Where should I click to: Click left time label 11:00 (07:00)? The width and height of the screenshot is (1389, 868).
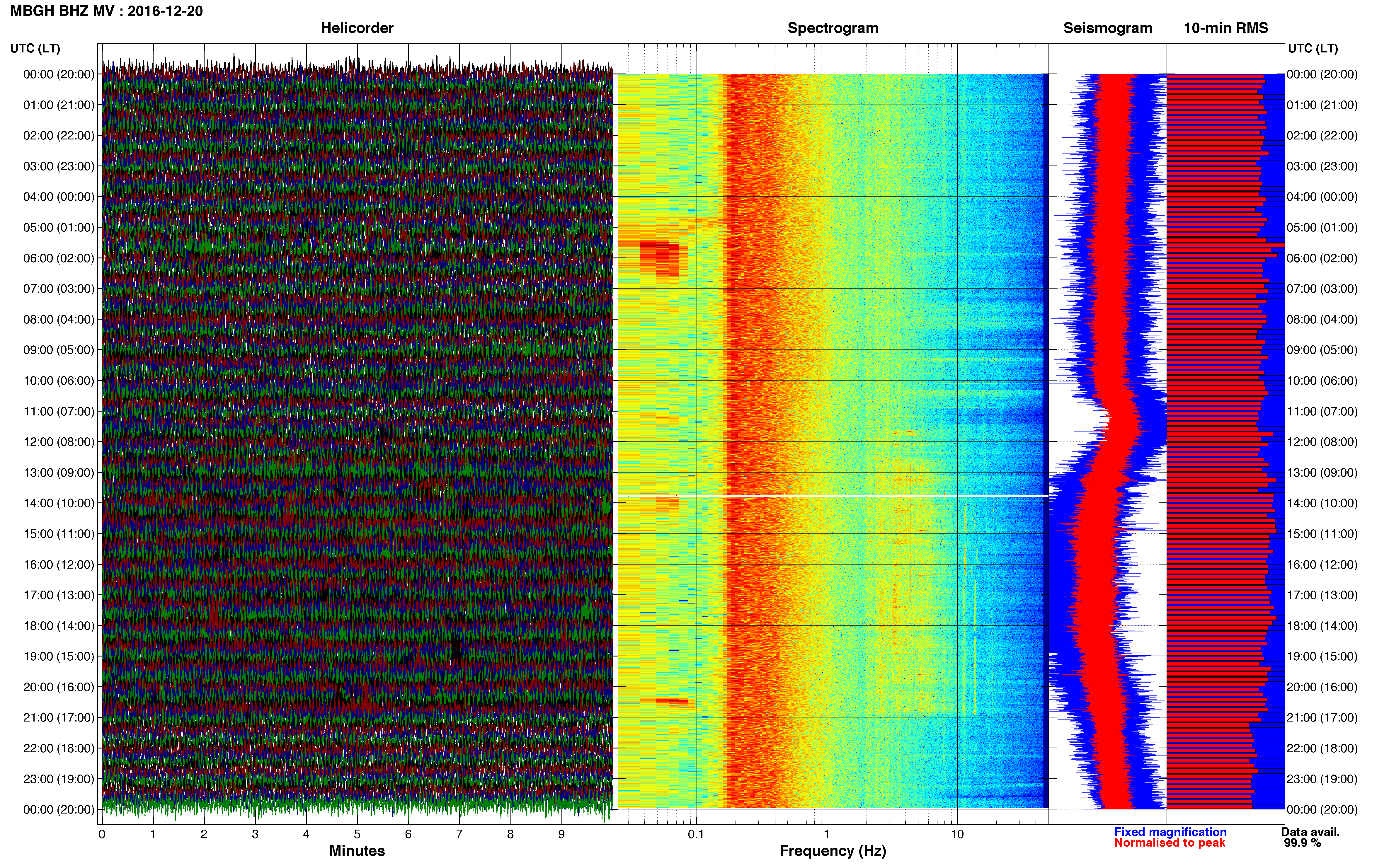tap(59, 411)
